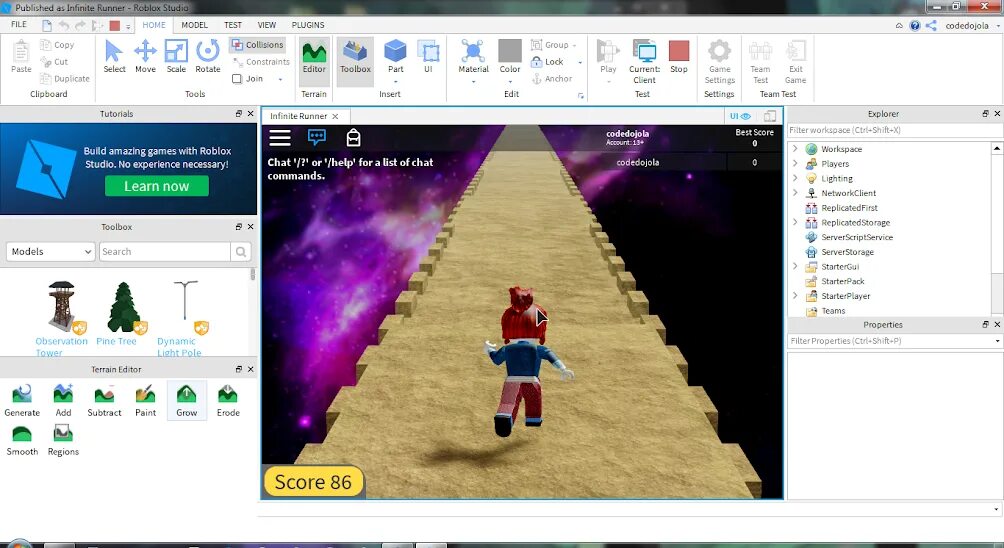Toggle Collisions on or off
Screen dimensions: 1004x548
(257, 45)
